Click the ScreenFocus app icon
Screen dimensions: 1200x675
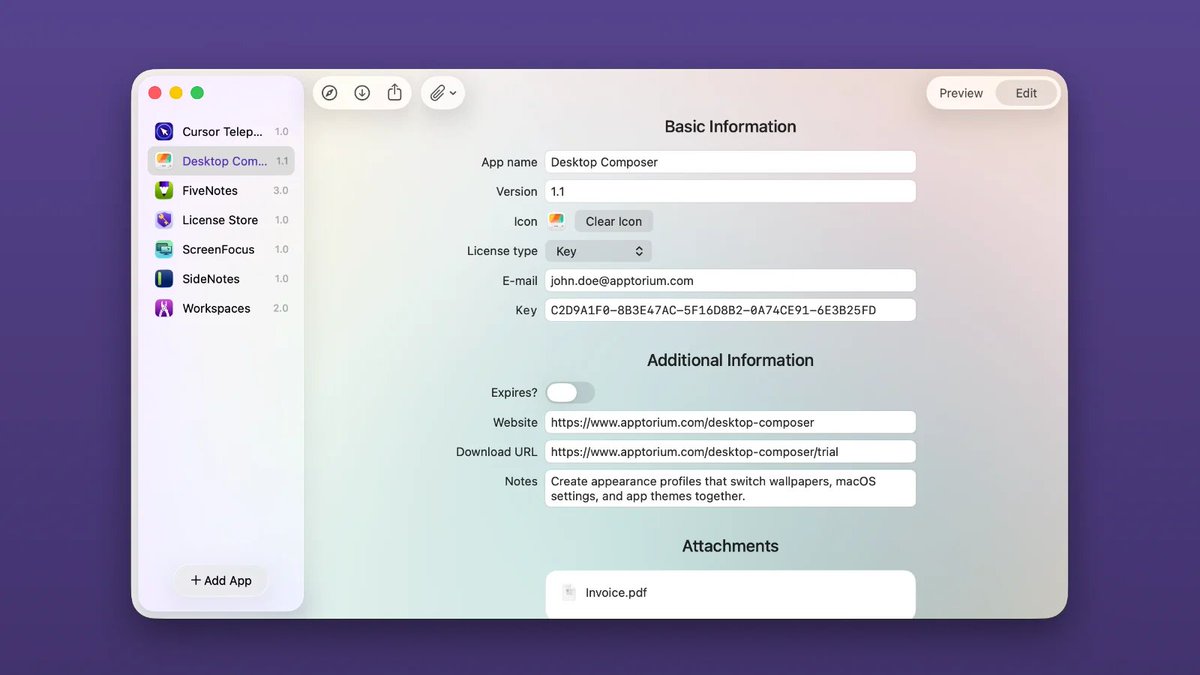click(164, 249)
